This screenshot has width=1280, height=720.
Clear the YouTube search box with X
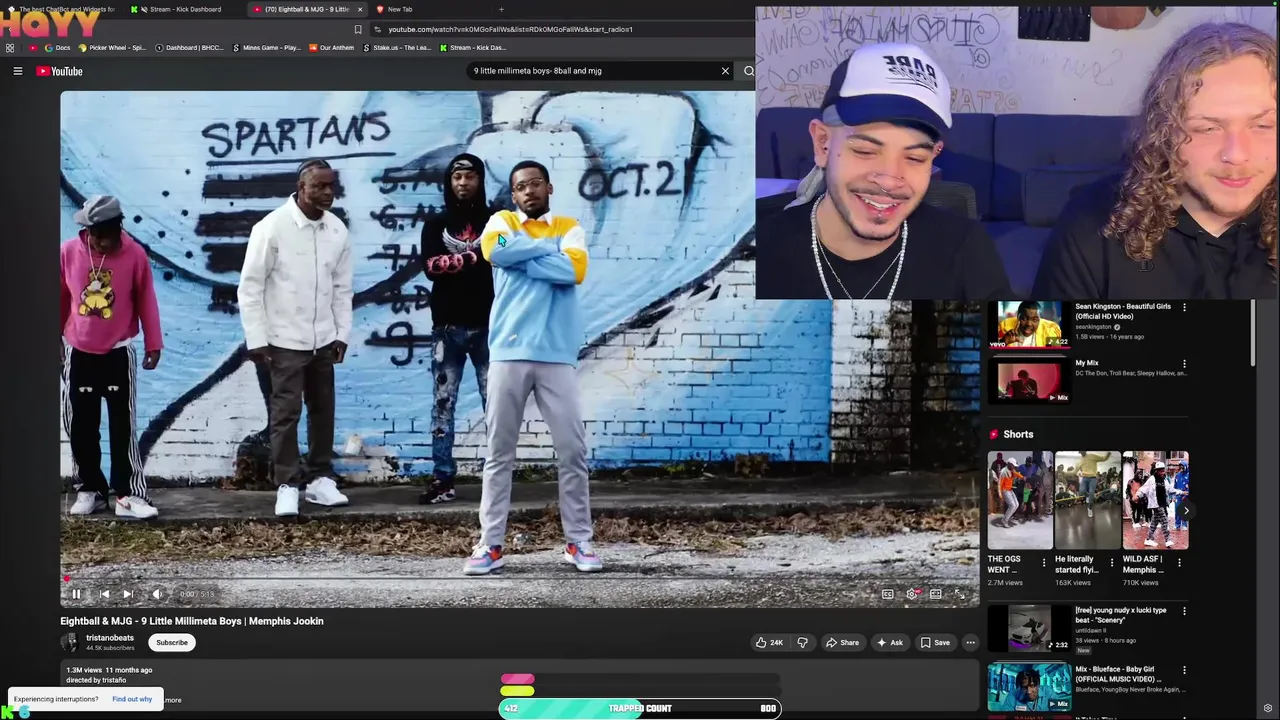pyautogui.click(x=725, y=71)
